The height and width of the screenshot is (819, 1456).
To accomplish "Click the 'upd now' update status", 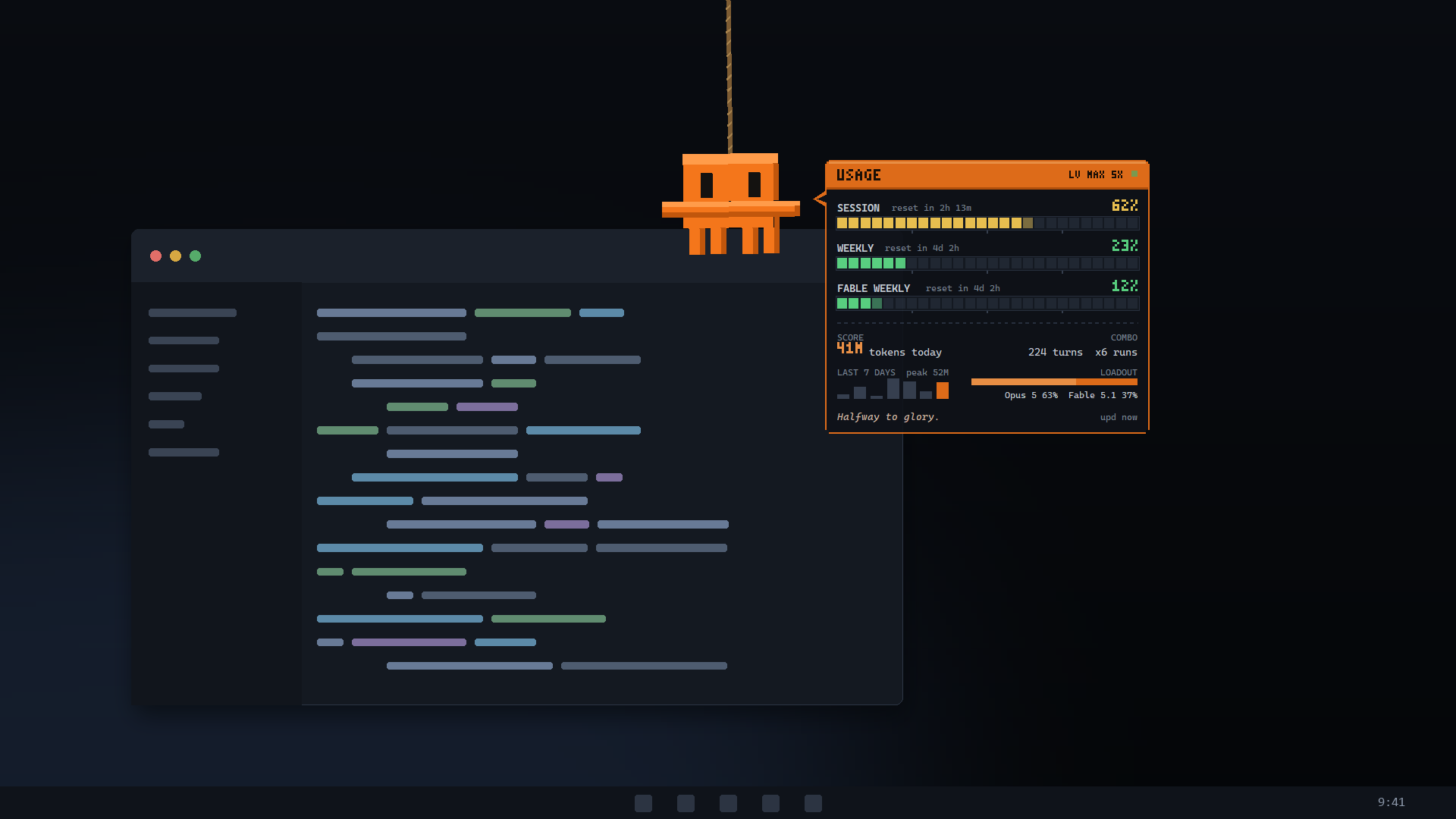I will pyautogui.click(x=1119, y=418).
